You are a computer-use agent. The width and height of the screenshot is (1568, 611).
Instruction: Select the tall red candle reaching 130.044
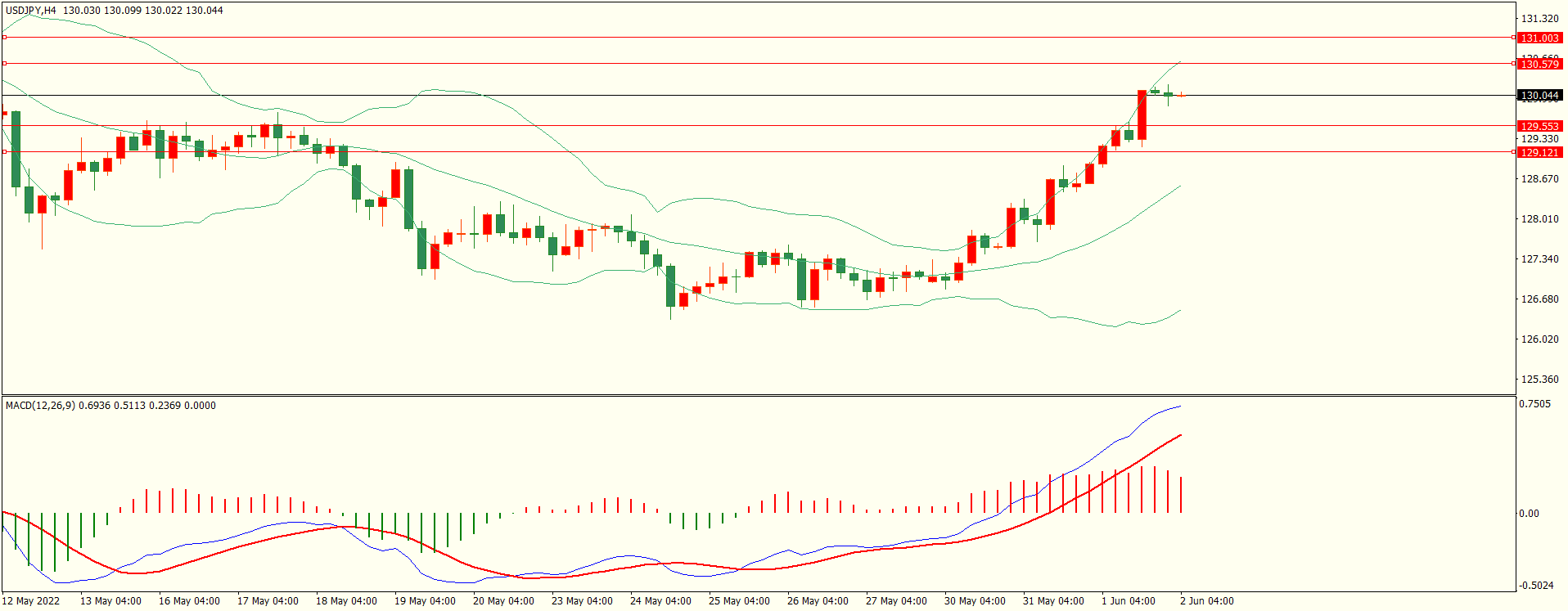click(x=1142, y=115)
